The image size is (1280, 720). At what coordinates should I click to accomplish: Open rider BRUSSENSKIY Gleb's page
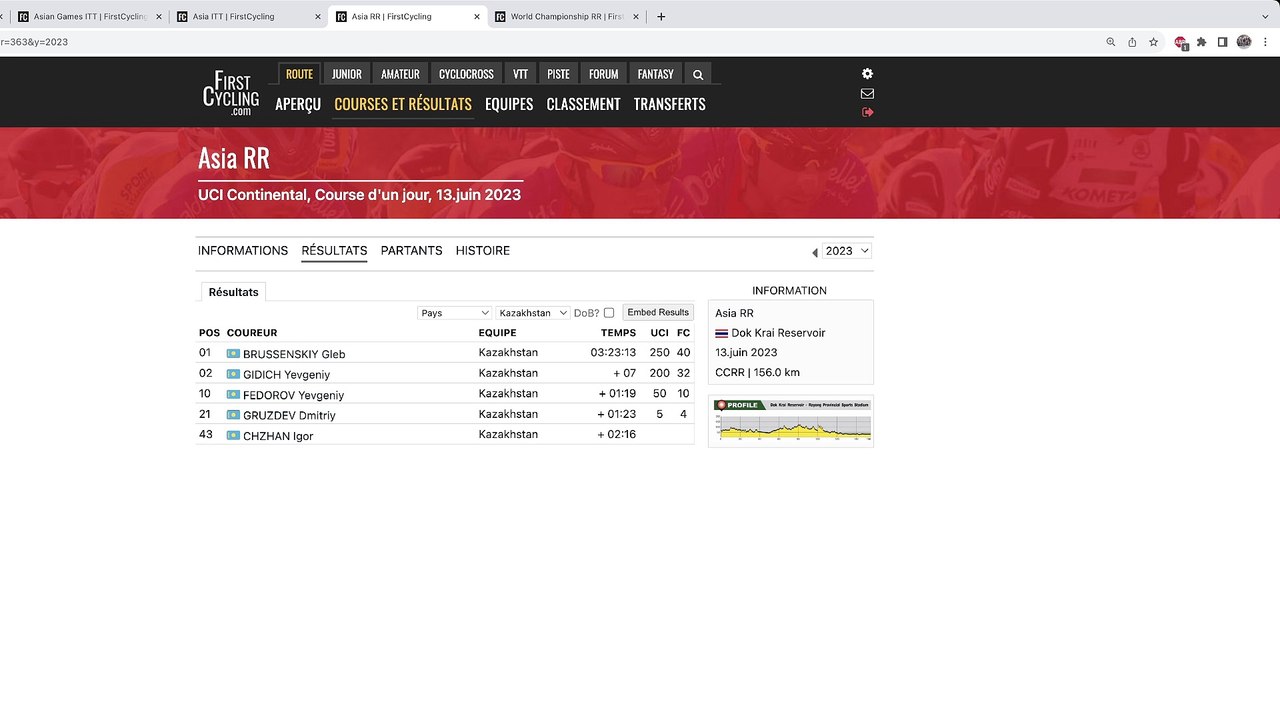point(294,354)
